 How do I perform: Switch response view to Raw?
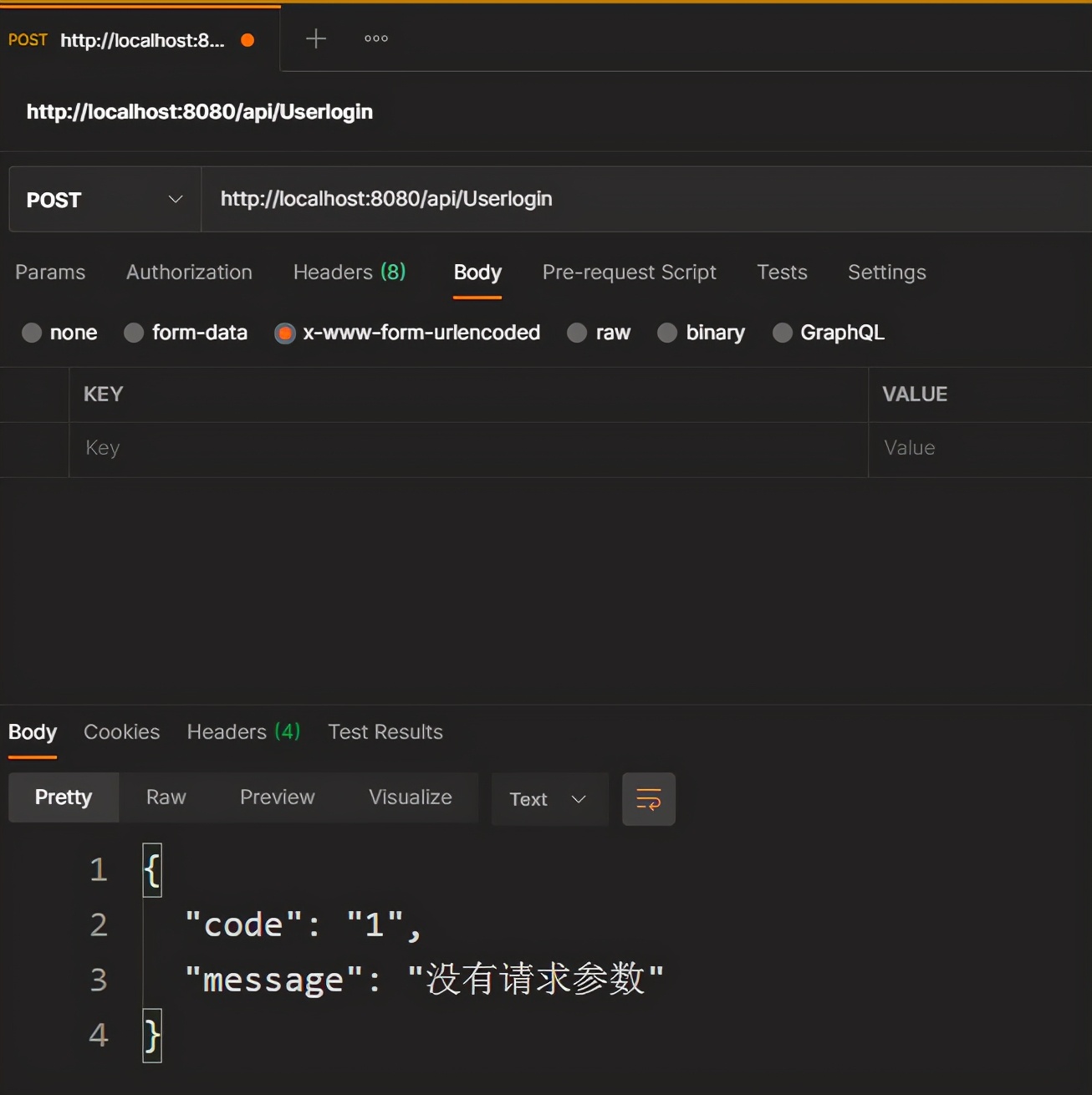click(x=166, y=797)
